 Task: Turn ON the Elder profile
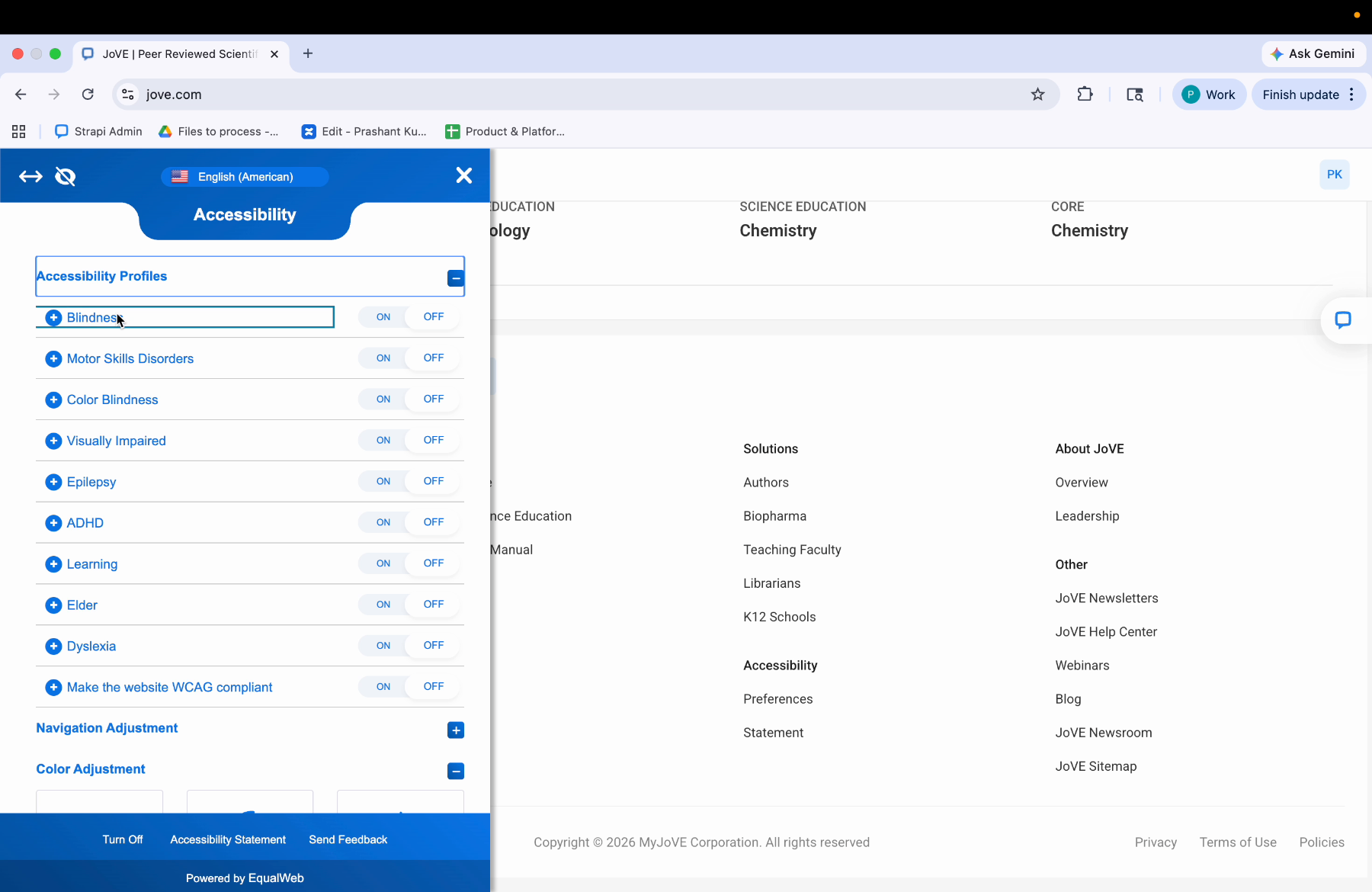[383, 605]
